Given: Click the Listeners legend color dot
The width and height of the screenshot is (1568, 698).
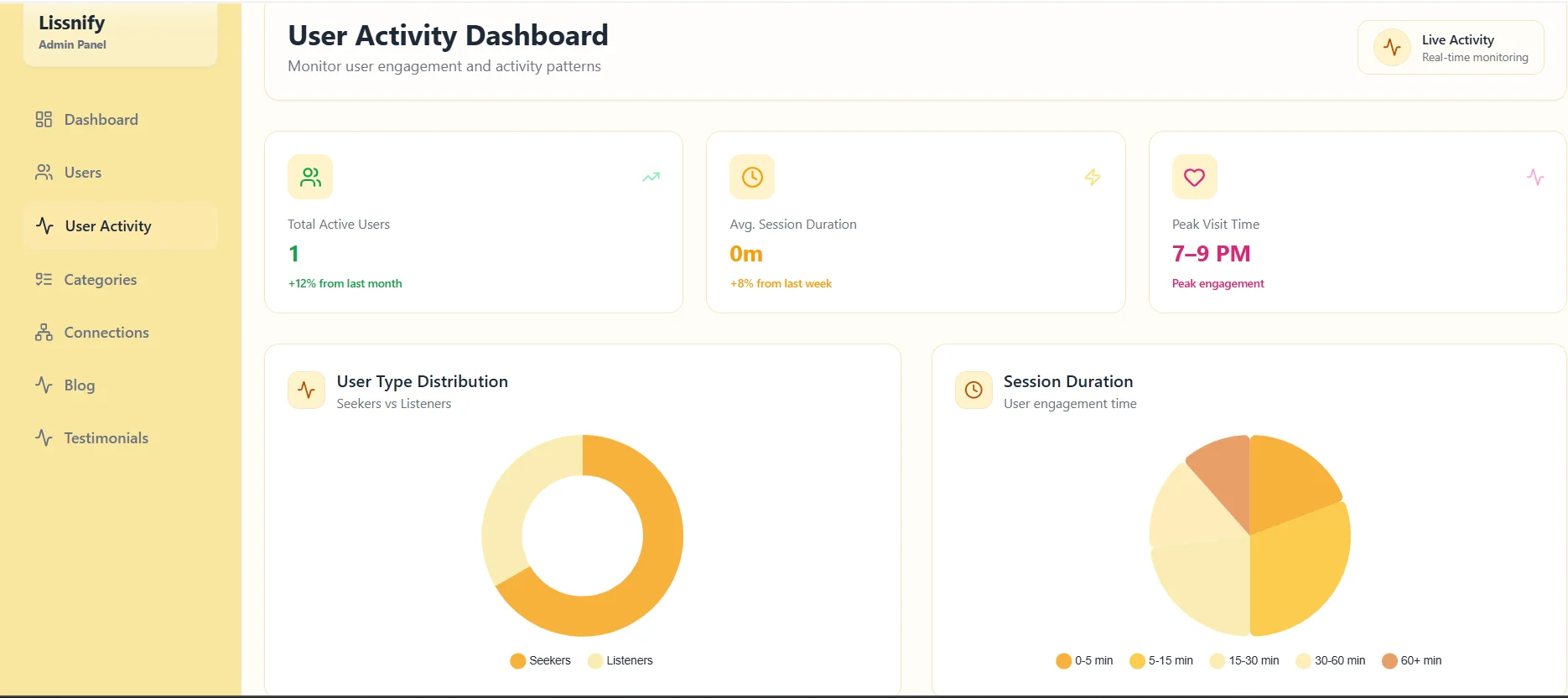Looking at the screenshot, I should 595,660.
